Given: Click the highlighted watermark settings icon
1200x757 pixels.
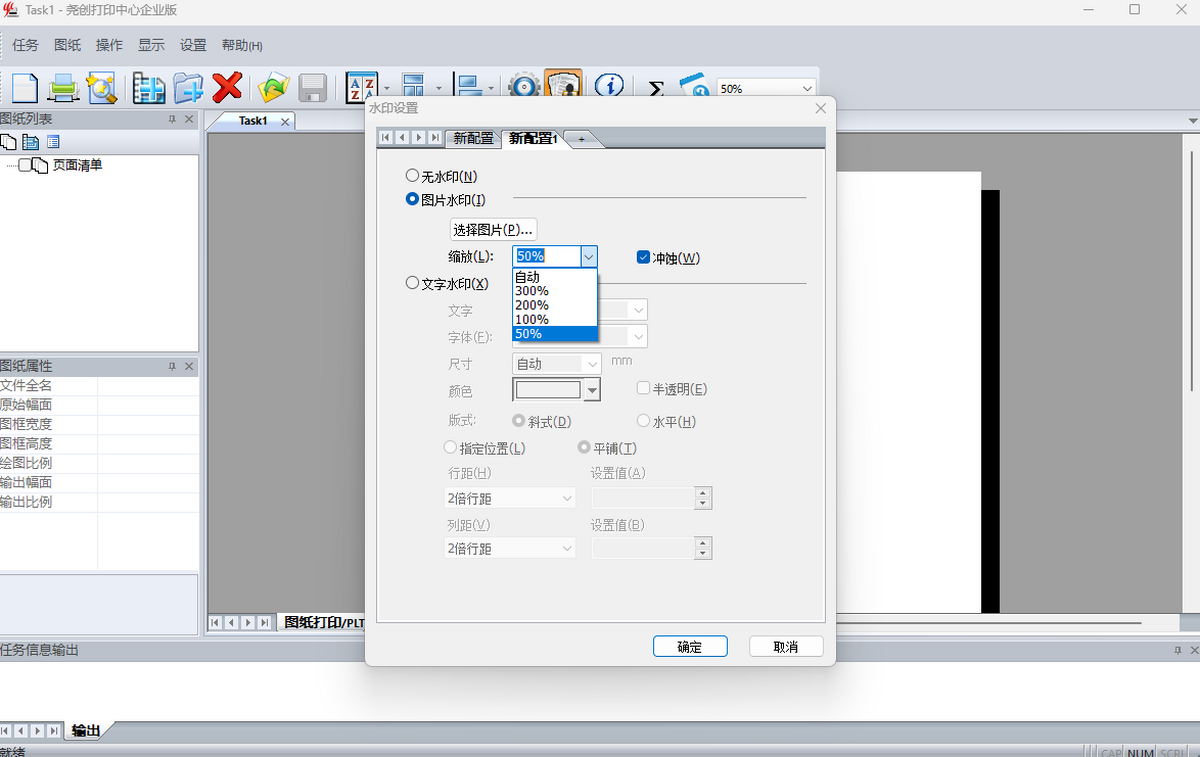Looking at the screenshot, I should pyautogui.click(x=563, y=87).
